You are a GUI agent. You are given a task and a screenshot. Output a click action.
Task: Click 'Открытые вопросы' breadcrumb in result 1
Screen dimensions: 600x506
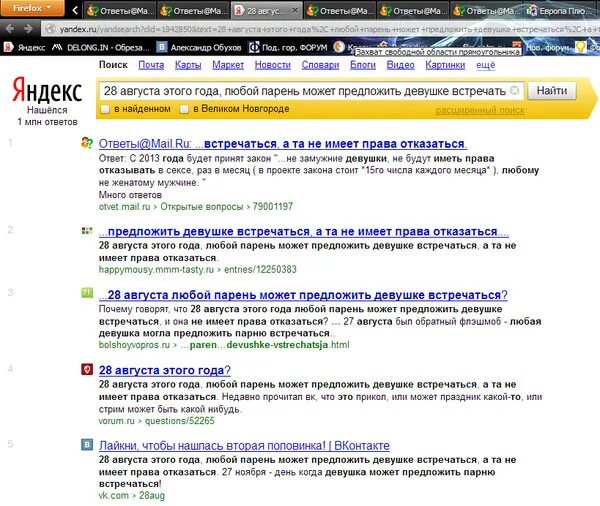coord(202,207)
